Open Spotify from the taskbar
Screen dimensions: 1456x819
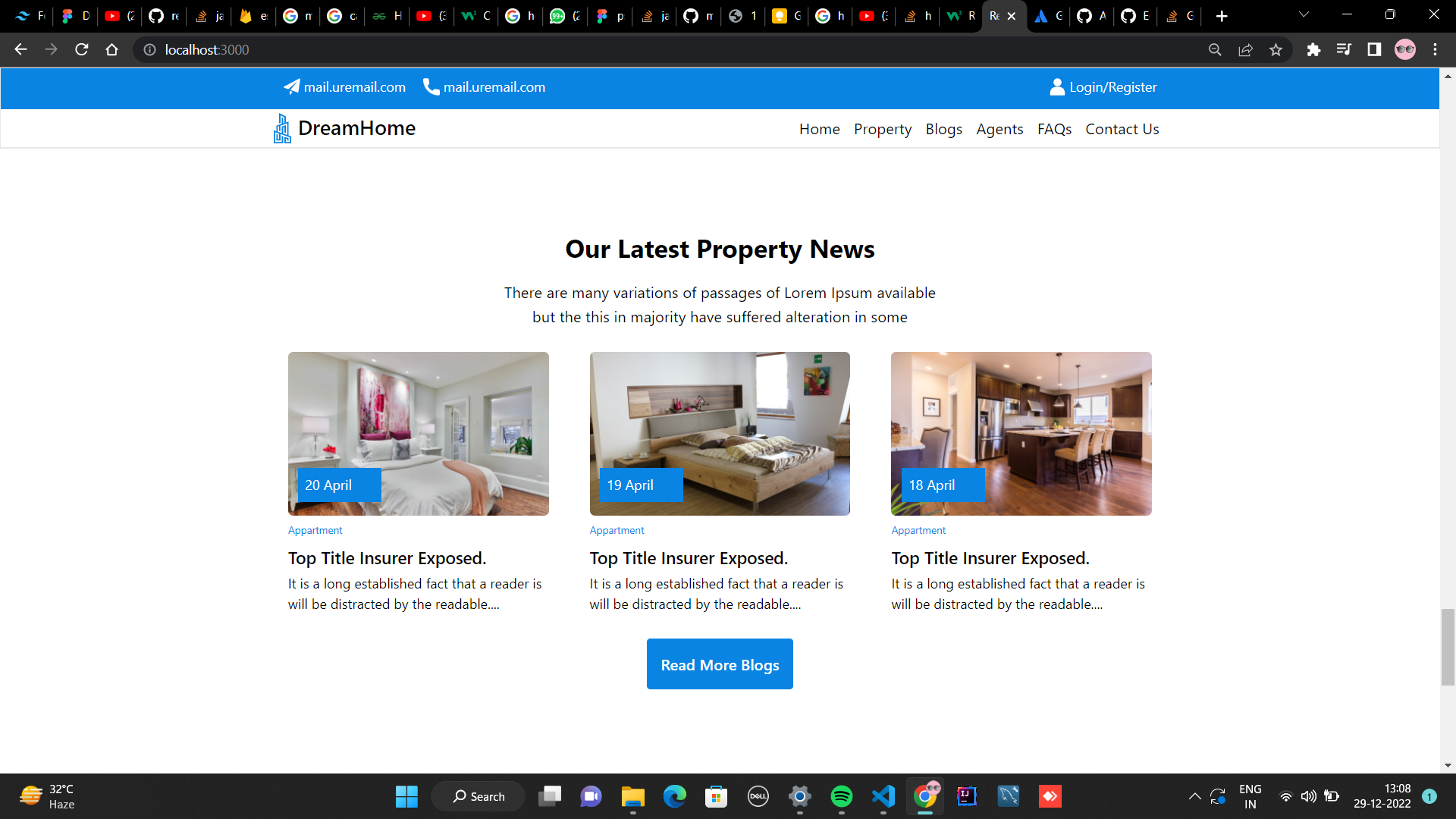[x=842, y=796]
